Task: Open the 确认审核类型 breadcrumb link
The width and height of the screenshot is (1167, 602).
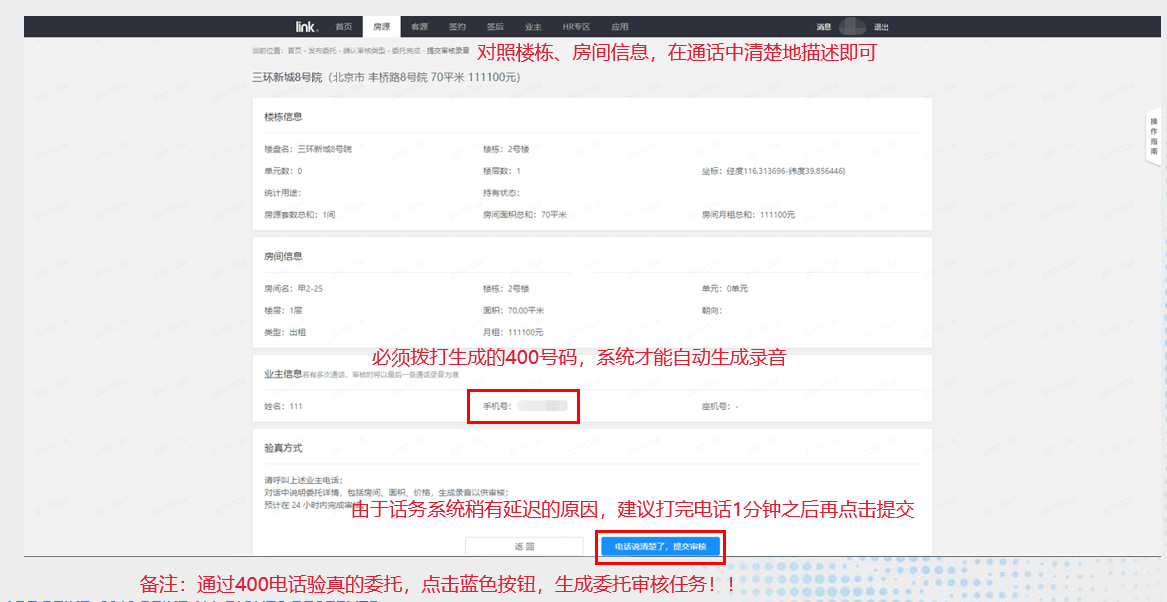Action: [365, 51]
